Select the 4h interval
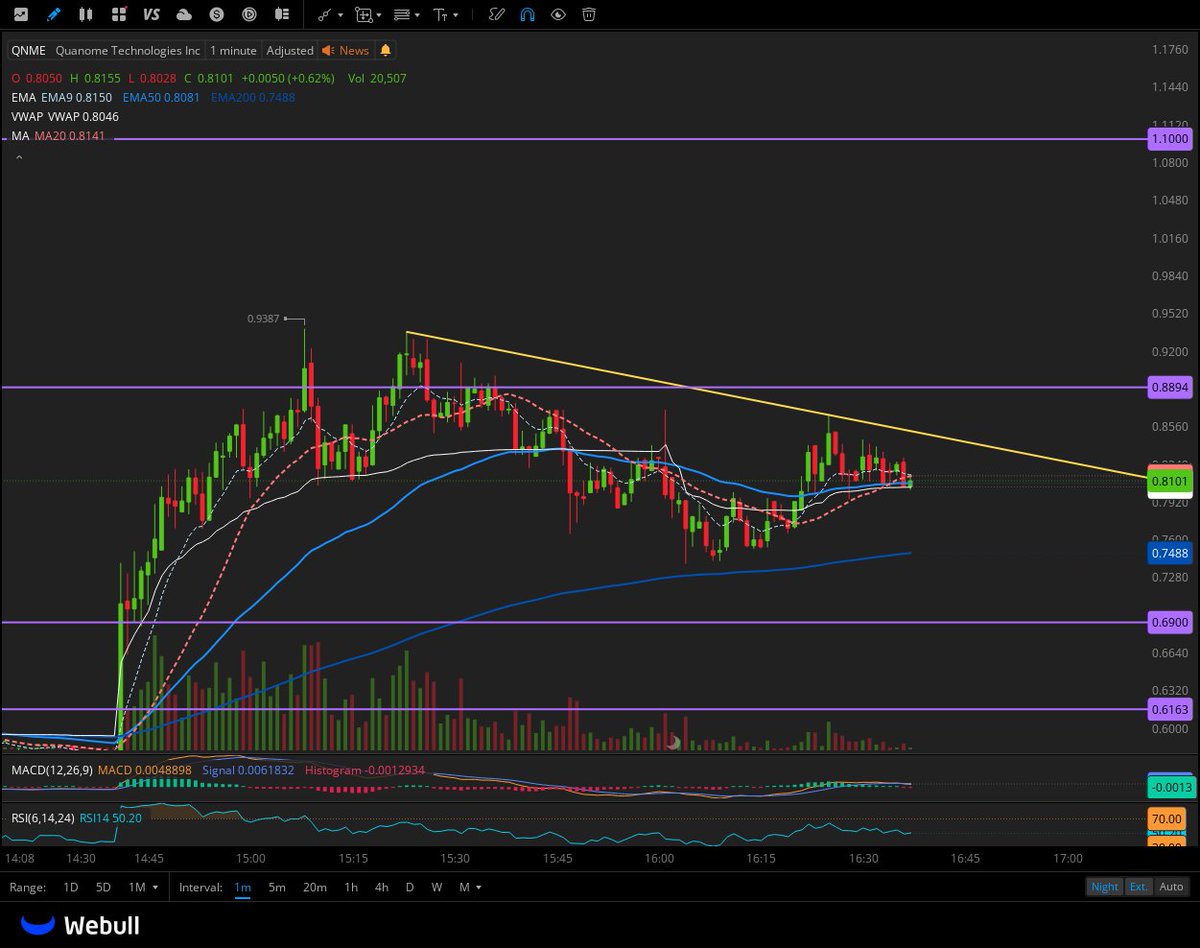Screen dimensions: 1200x948 (x=382, y=887)
